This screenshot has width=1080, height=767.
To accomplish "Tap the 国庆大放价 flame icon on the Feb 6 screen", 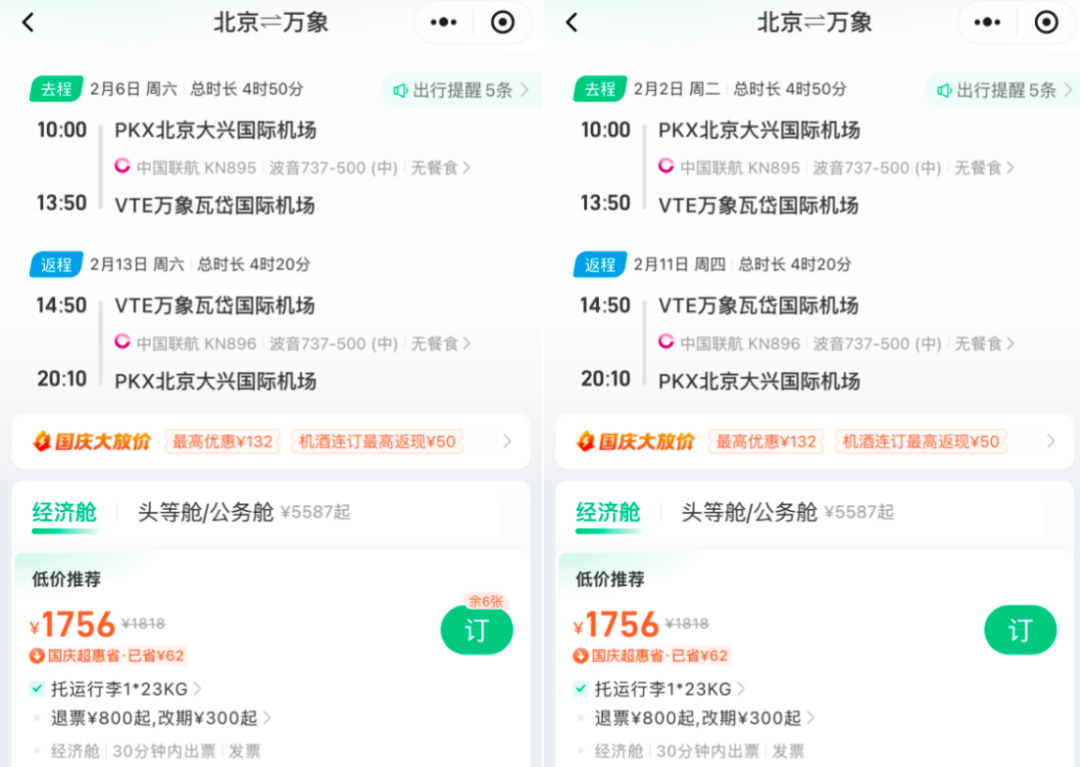I will tap(41, 441).
